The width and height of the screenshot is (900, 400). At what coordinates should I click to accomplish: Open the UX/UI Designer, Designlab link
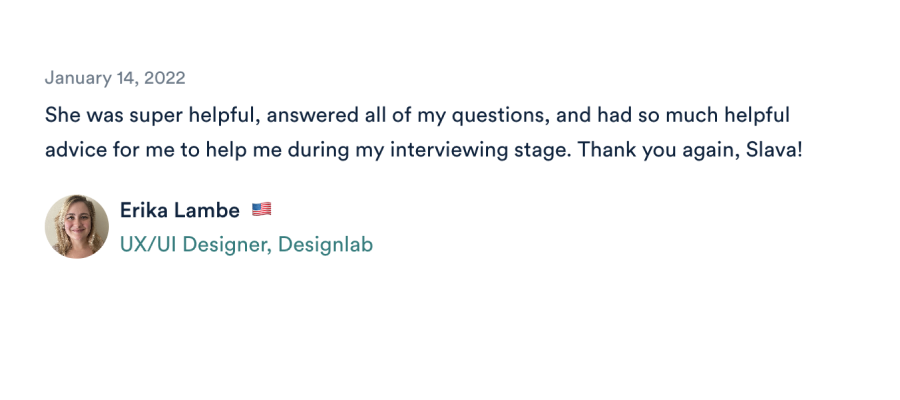point(246,244)
